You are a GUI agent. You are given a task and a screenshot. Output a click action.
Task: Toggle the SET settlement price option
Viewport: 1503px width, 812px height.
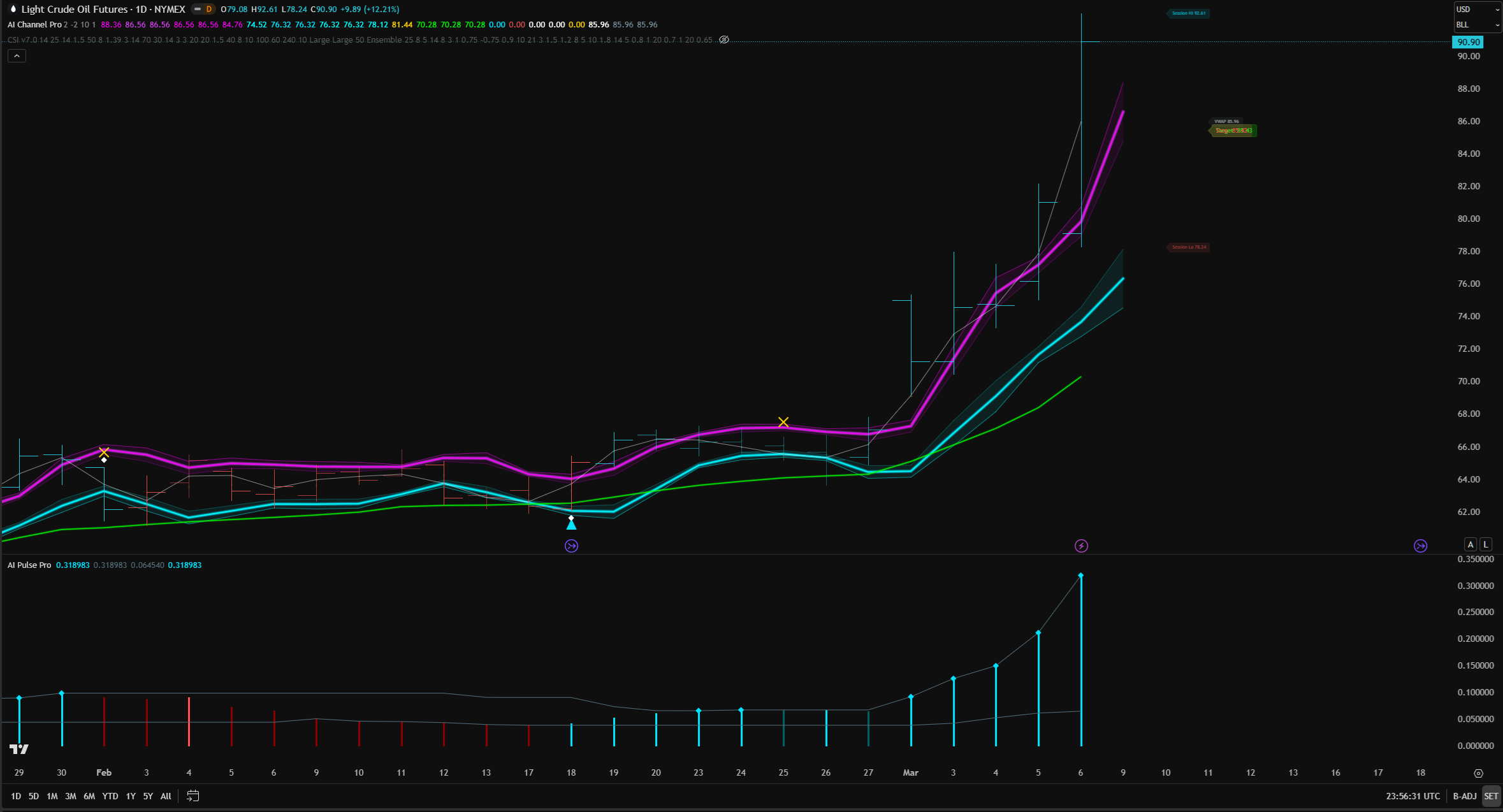1492,795
